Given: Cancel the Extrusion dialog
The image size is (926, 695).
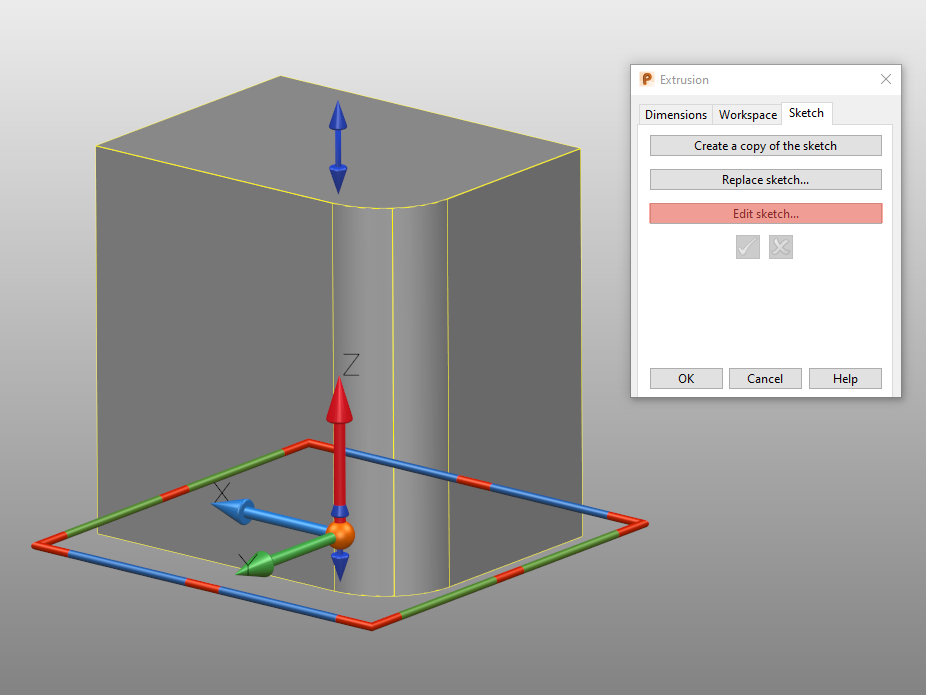Looking at the screenshot, I should (765, 378).
